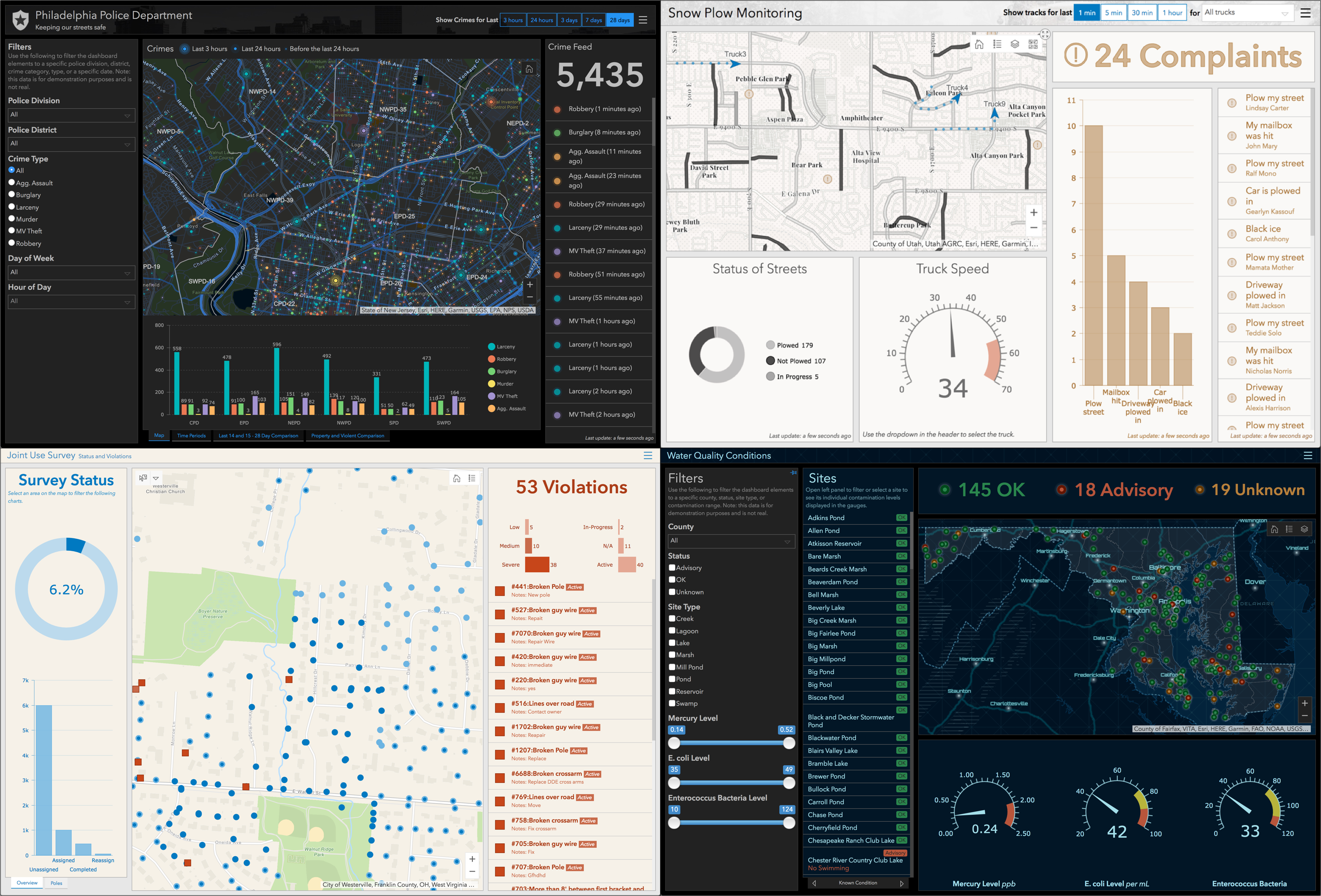Show crimes for last 7 days
Screen dimensions: 1321x896
593,20
